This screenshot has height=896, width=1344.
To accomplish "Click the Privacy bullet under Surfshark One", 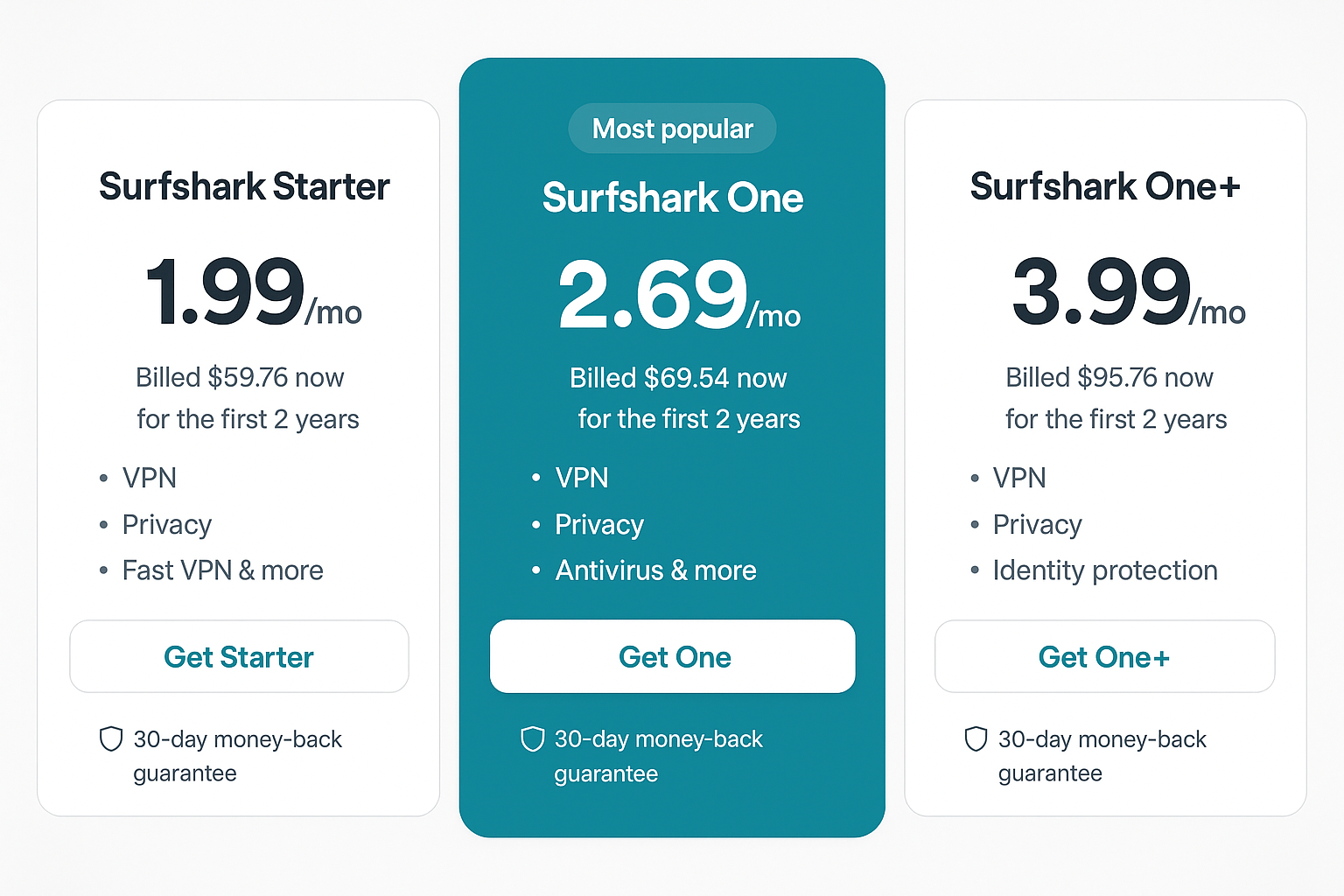I will coord(598,524).
